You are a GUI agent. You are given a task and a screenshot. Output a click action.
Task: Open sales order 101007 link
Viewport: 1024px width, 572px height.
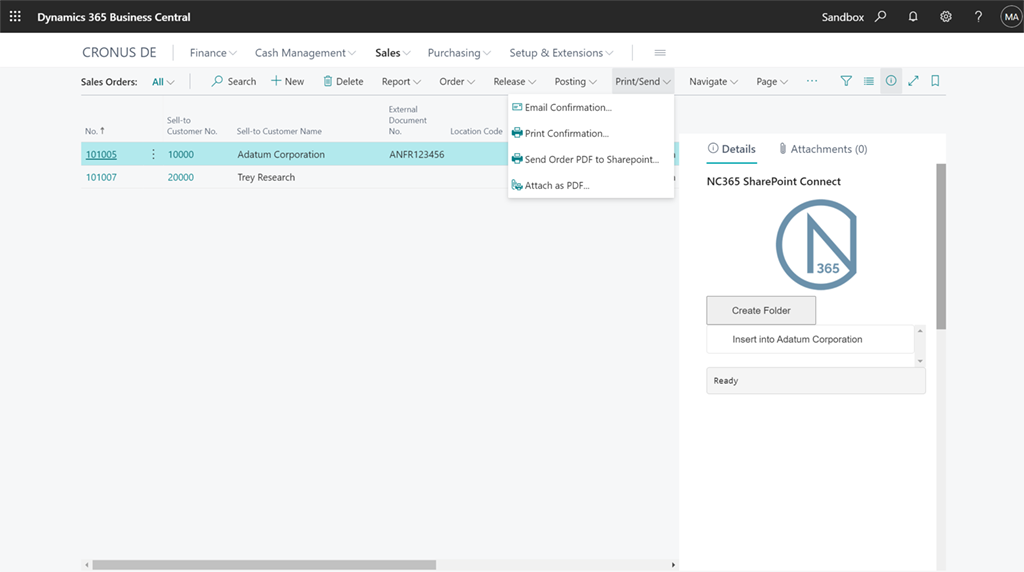[101, 177]
